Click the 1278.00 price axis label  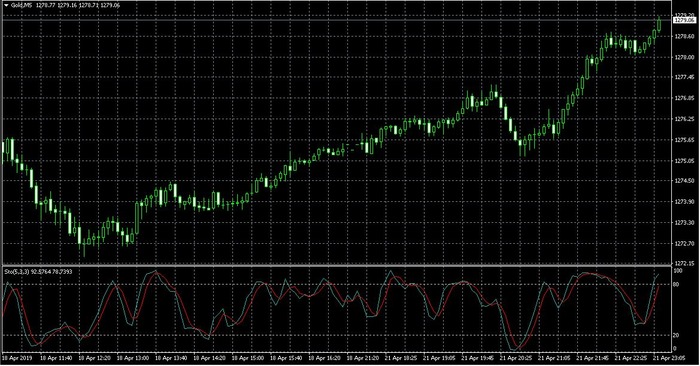click(x=684, y=57)
